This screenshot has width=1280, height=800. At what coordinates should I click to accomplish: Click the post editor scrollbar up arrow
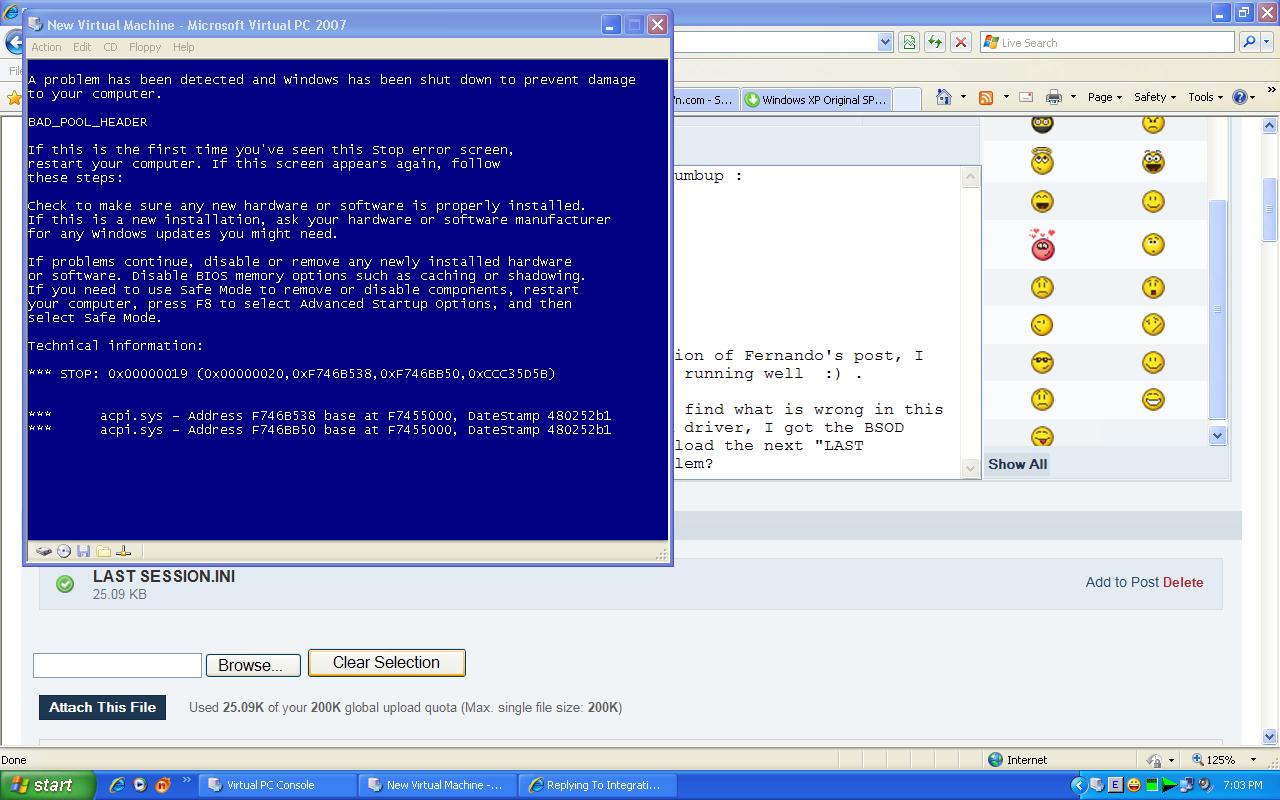click(971, 177)
